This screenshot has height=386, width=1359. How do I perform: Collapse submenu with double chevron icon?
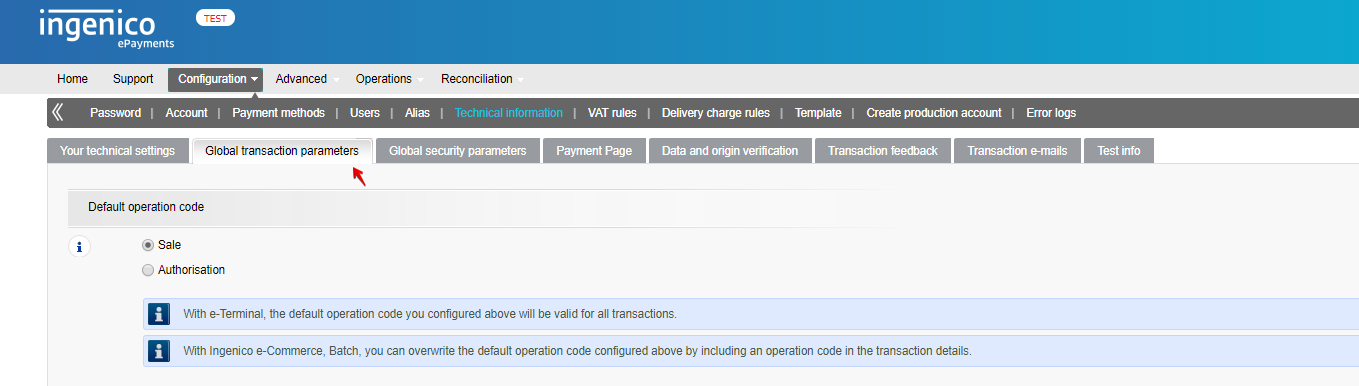point(58,112)
